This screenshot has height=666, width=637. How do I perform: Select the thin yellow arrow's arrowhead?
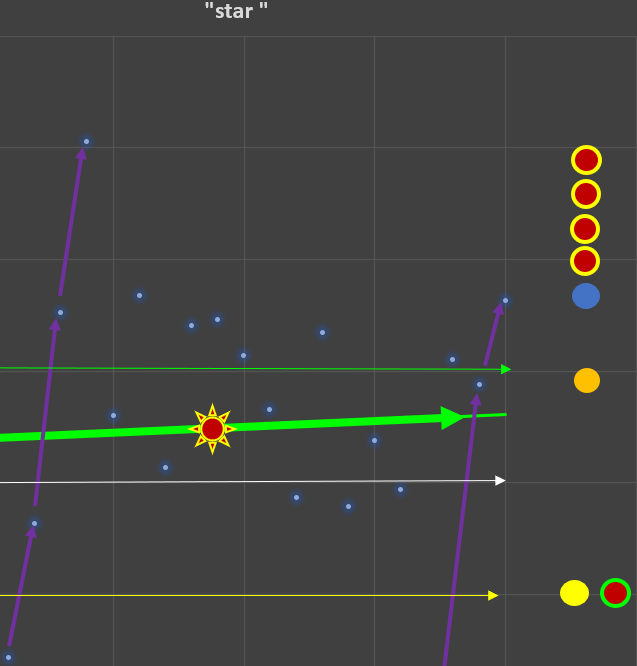click(x=493, y=595)
